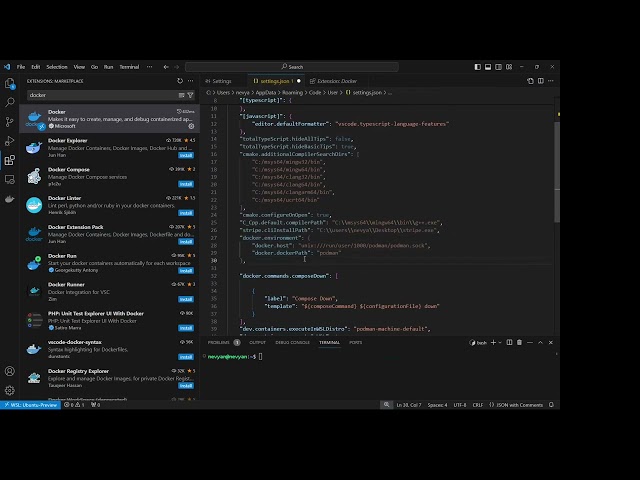
Task: Switch to the Ports panel tab
Action: tap(356, 342)
